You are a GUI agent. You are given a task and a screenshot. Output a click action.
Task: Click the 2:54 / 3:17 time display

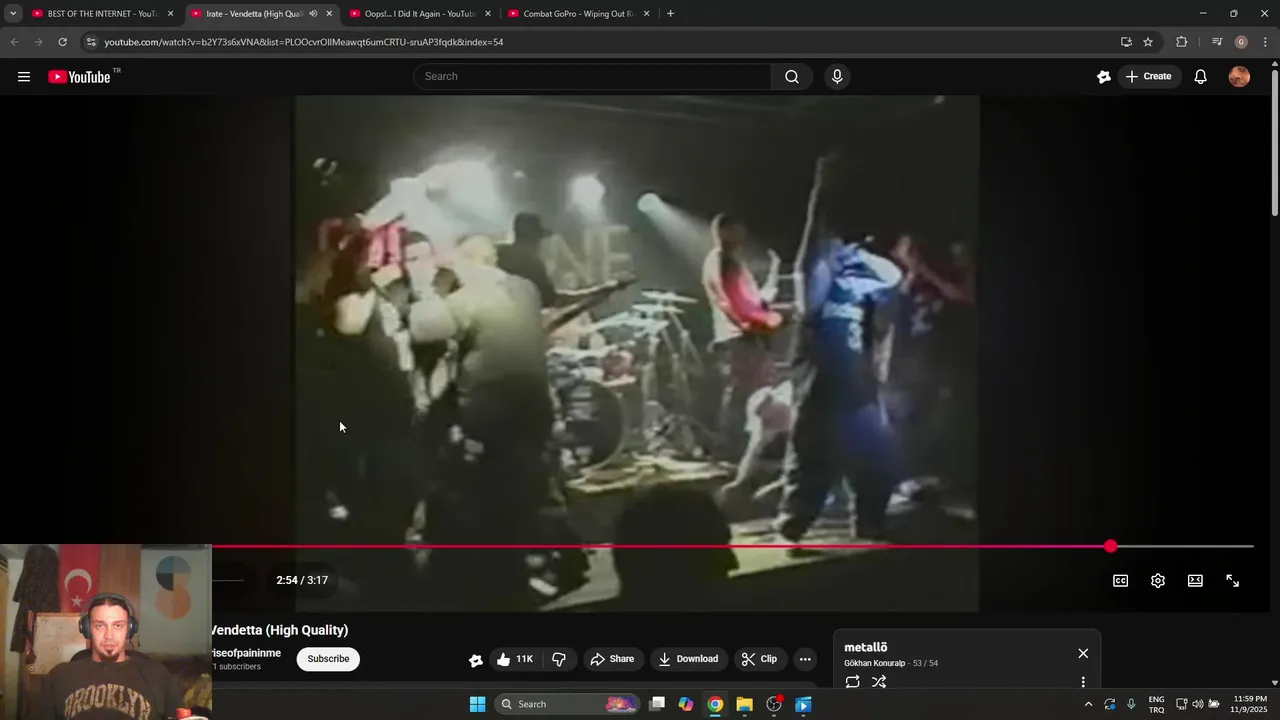click(x=302, y=580)
